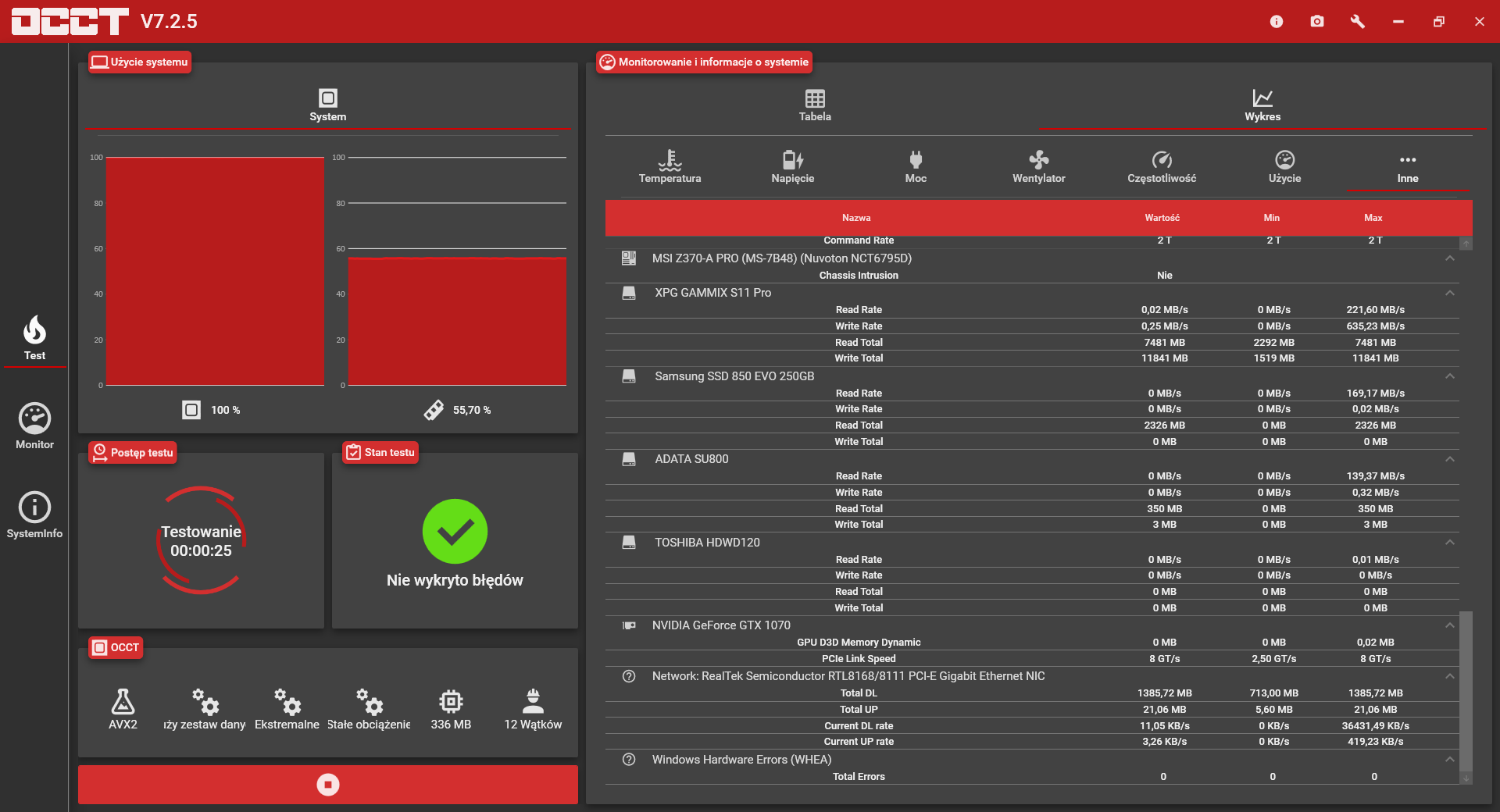Stop the running test
This screenshot has height=812, width=1500.
(328, 784)
